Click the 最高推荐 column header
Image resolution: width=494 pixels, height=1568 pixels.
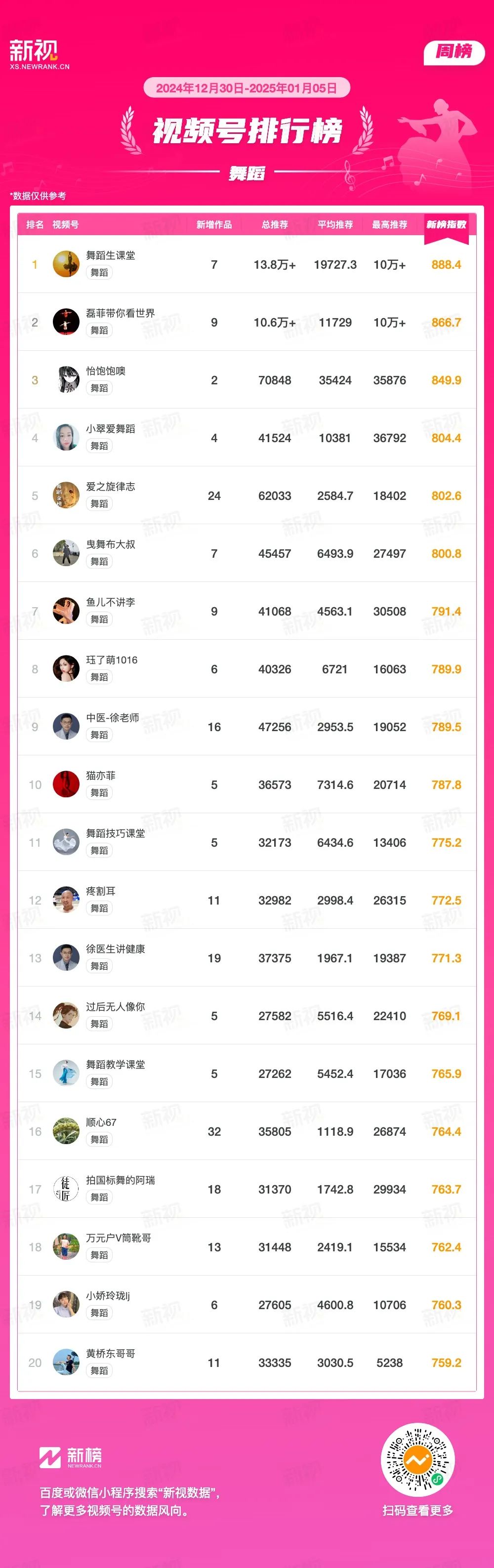pos(389,225)
